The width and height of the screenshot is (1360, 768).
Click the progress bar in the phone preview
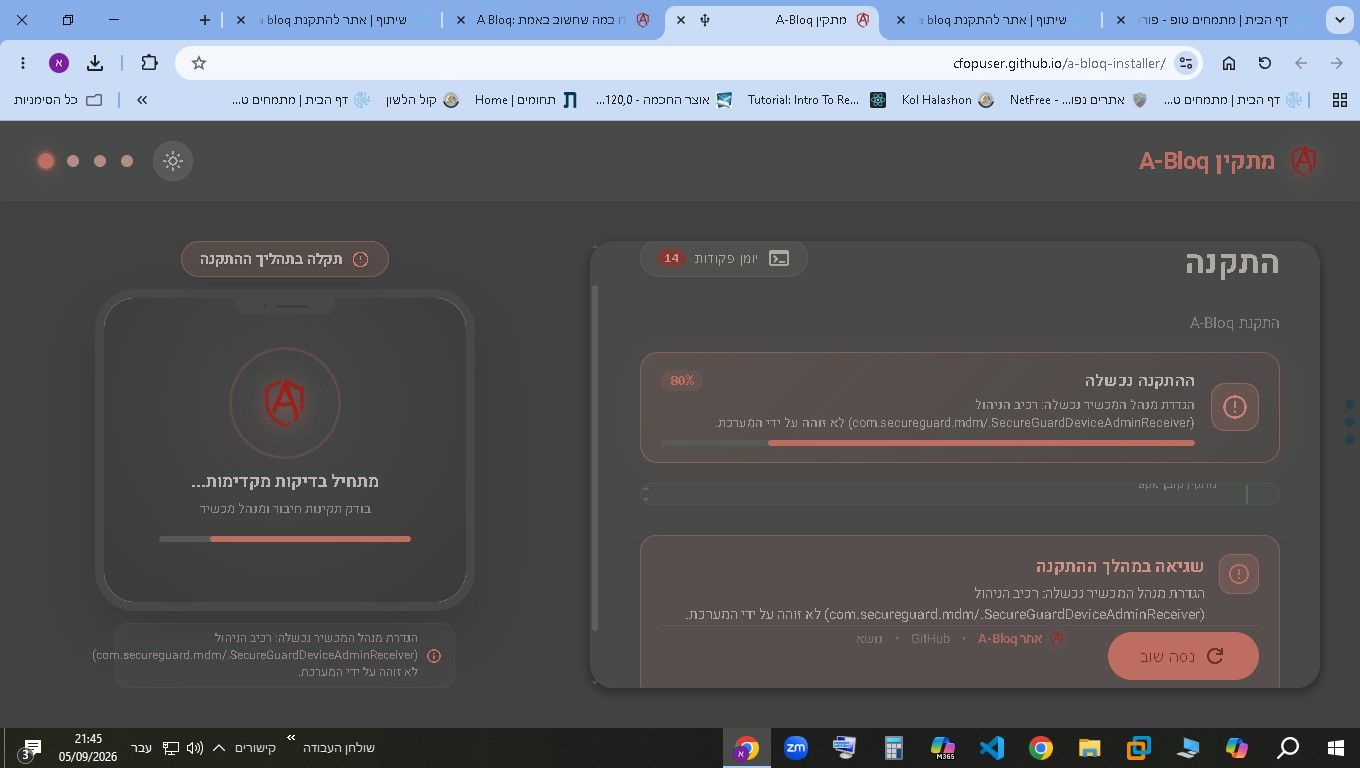click(x=285, y=539)
